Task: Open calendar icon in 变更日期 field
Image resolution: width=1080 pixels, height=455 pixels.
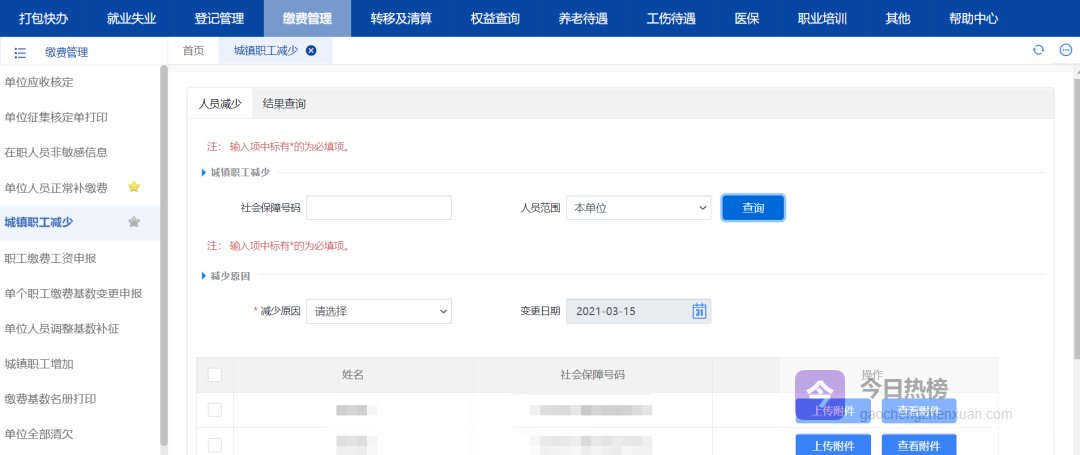Action: tap(699, 311)
